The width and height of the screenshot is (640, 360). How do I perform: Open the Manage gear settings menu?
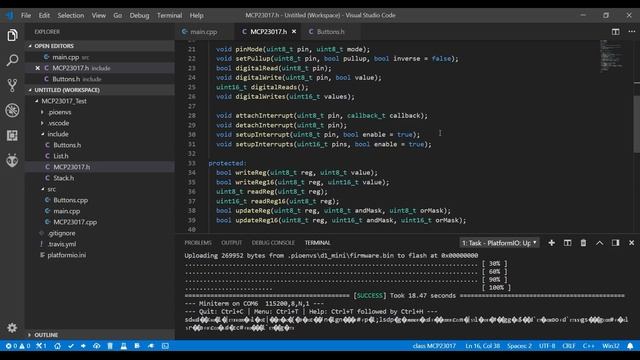[12, 328]
